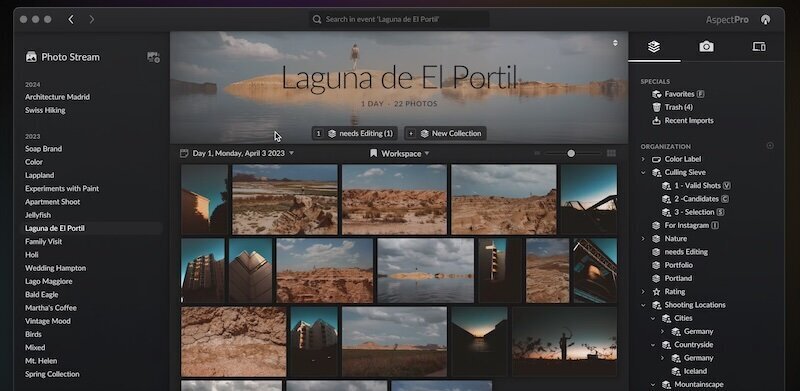Open the import settings icon beside Photo Stream

(x=153, y=57)
